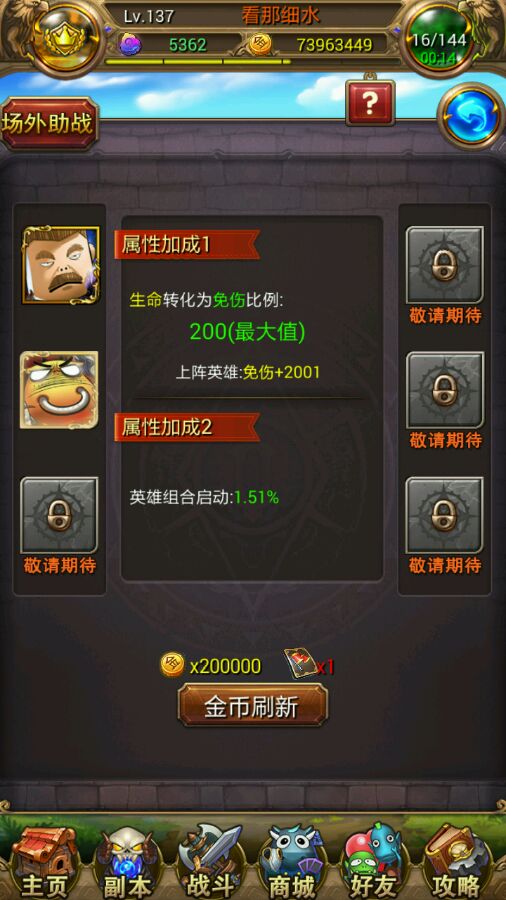Select the mustached hero portrait
Screen dimensions: 506x900
click(60, 265)
